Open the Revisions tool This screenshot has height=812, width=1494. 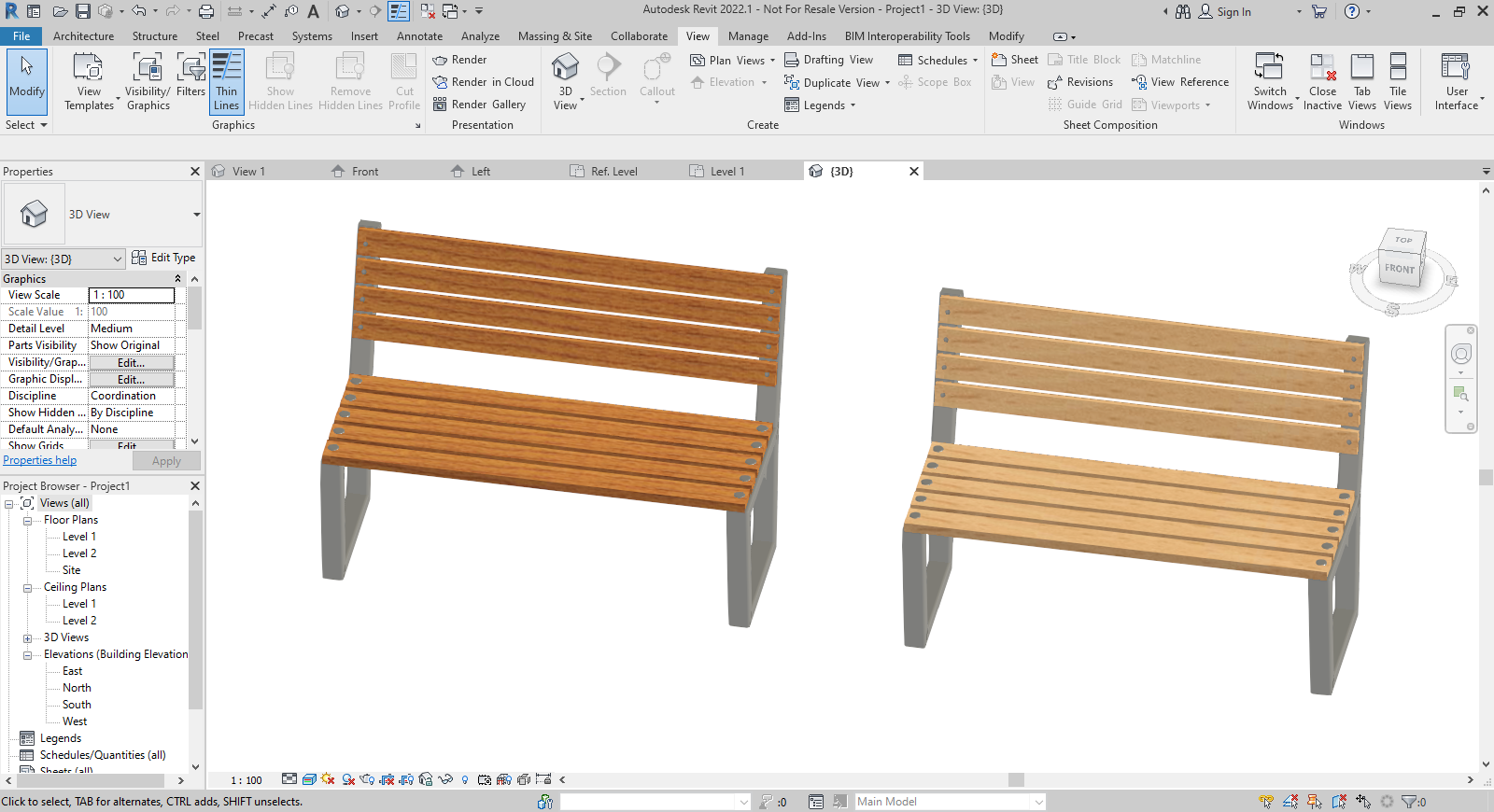pyautogui.click(x=1080, y=82)
